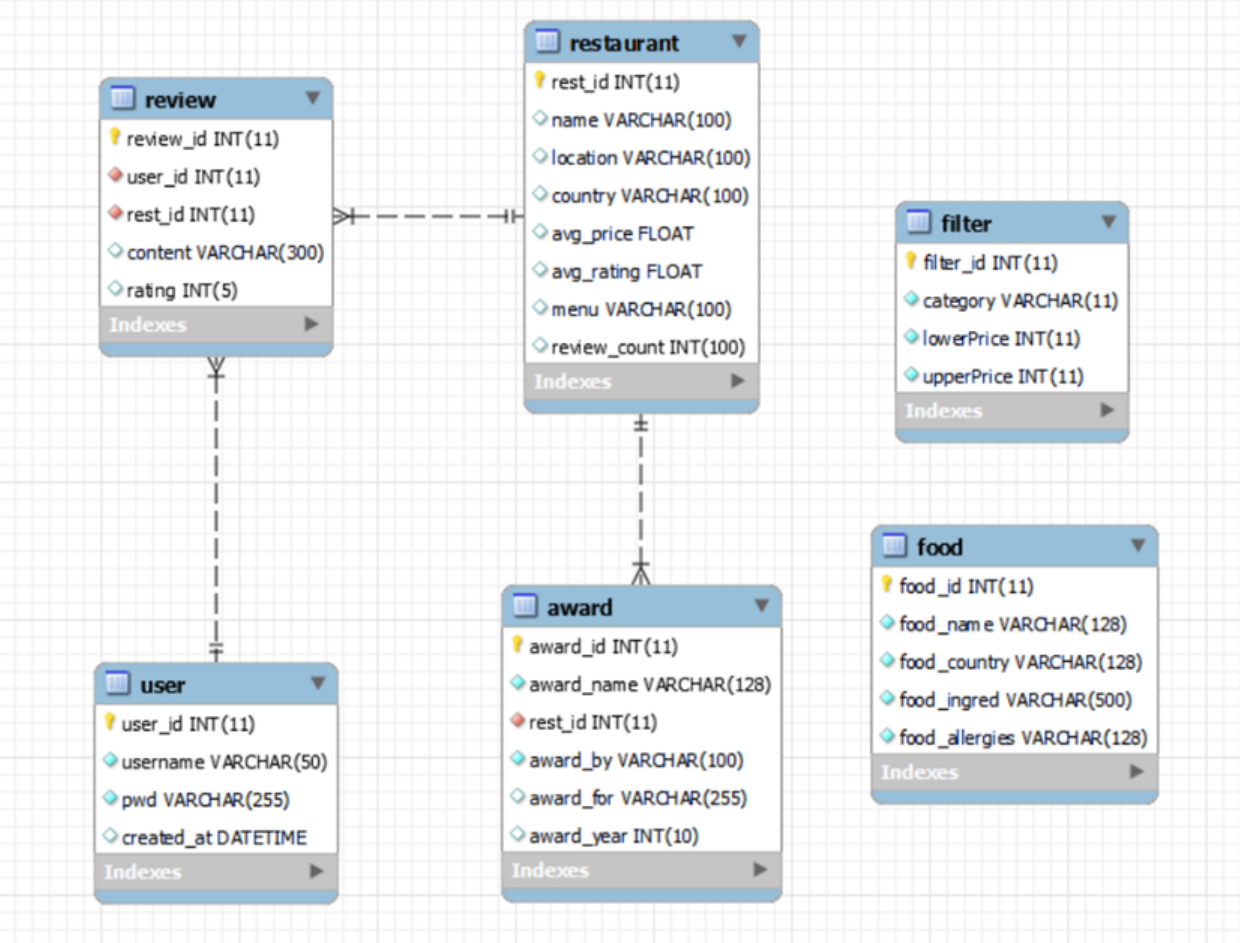Click the food_id primary key icon
The height and width of the screenshot is (943, 1240).
[x=887, y=585]
